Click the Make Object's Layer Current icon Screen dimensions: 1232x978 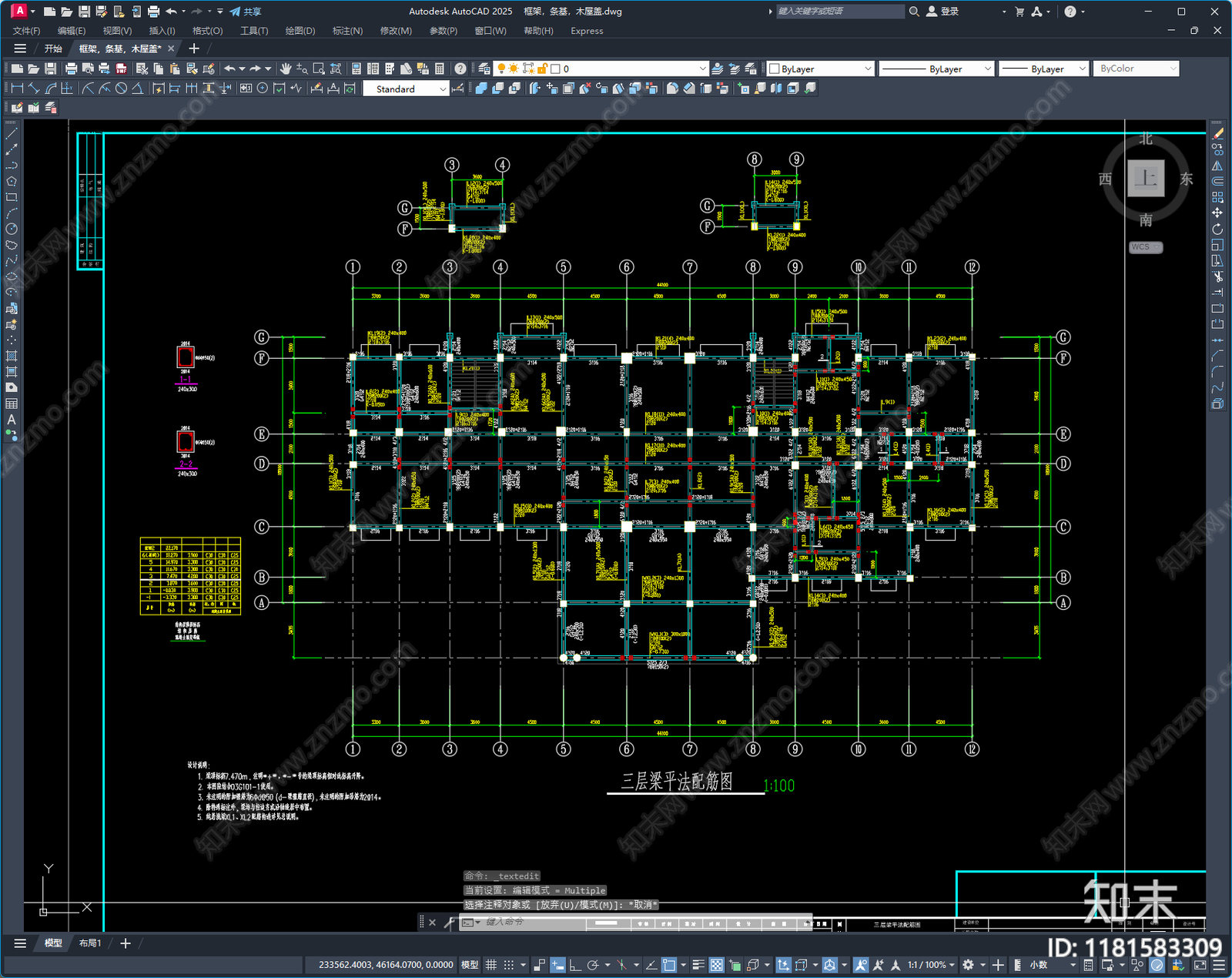point(717,69)
